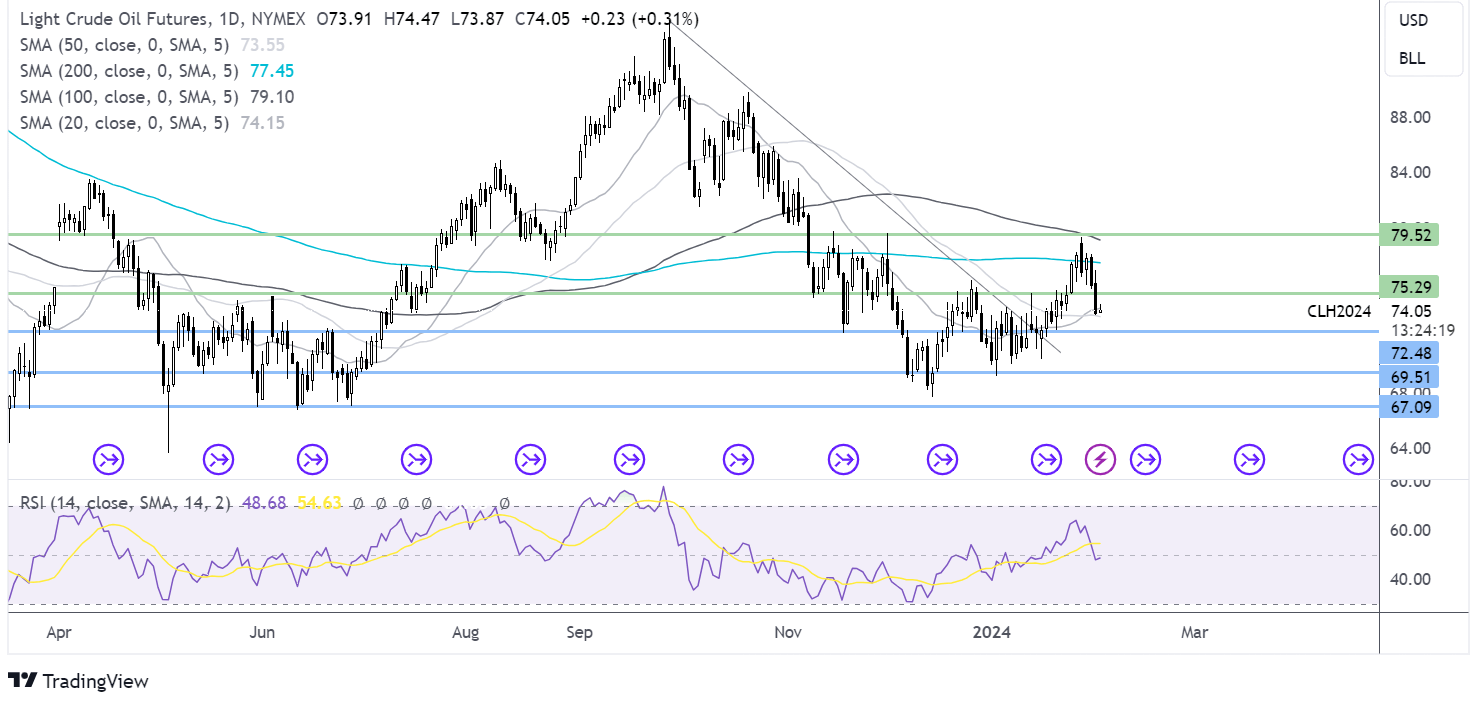Click the RSI value 48.68
Image resolution: width=1484 pixels, height=707 pixels.
pos(264,503)
